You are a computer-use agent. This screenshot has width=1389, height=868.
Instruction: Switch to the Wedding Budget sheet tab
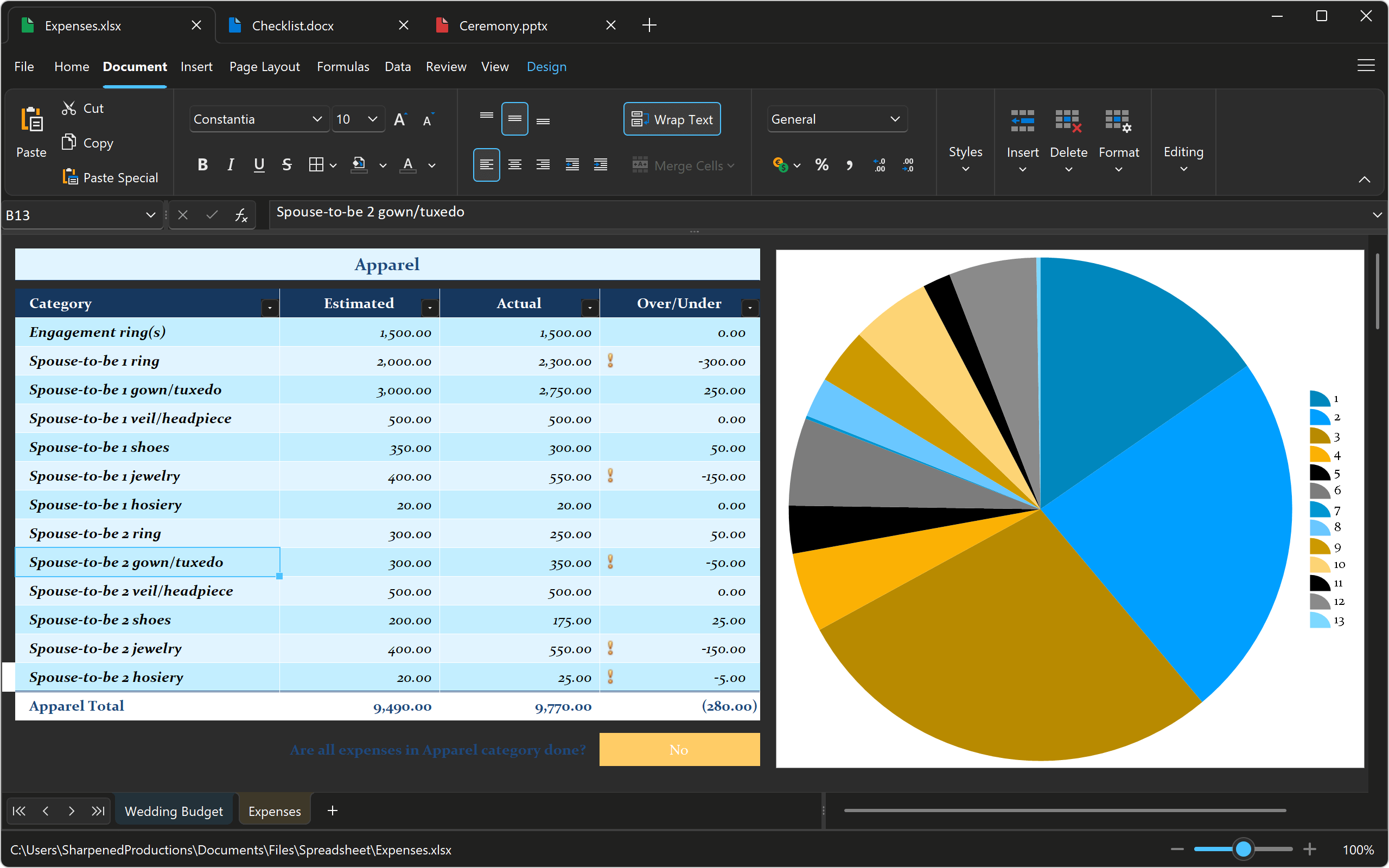pos(174,810)
